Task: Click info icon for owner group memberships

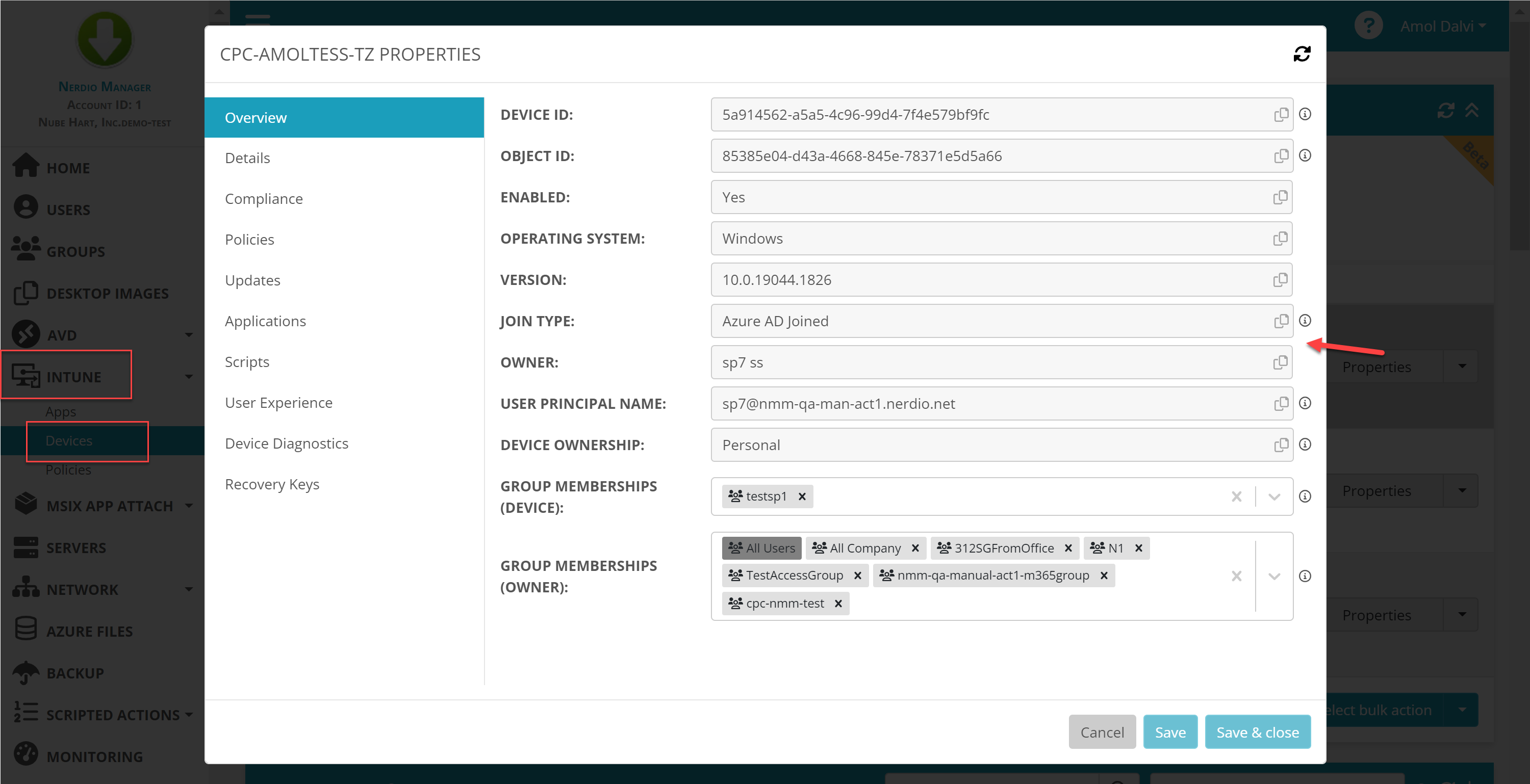Action: (1305, 576)
